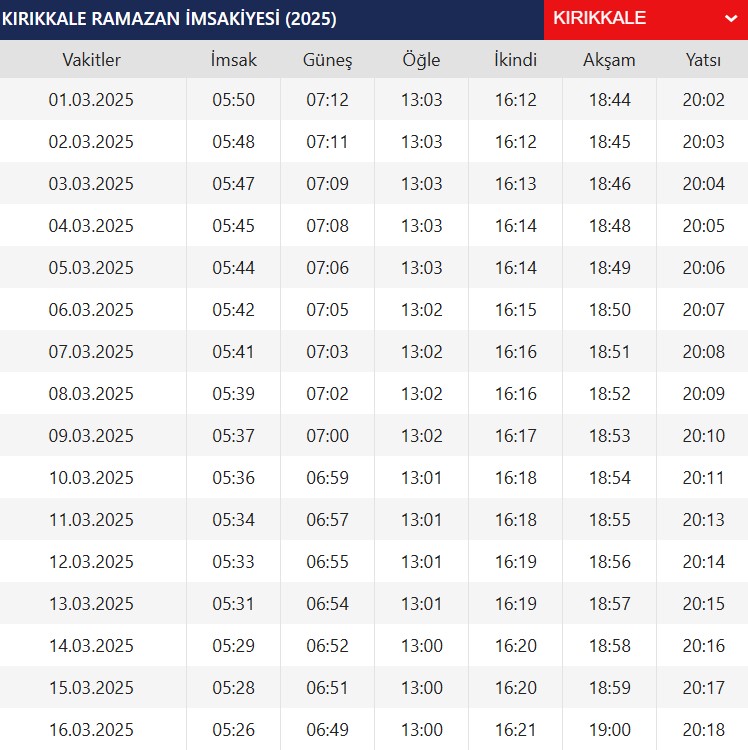Select the Akşam time 18:48
Viewport: 748px width, 750px height.
point(609,226)
